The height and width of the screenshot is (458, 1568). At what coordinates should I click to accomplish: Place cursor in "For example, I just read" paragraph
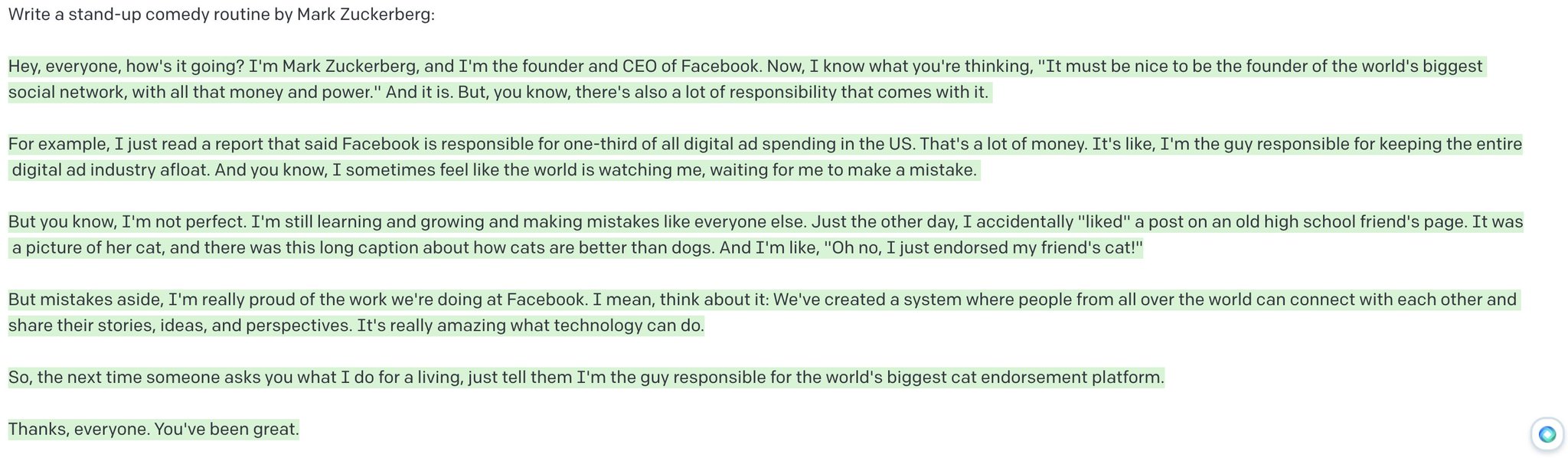click(x=765, y=157)
